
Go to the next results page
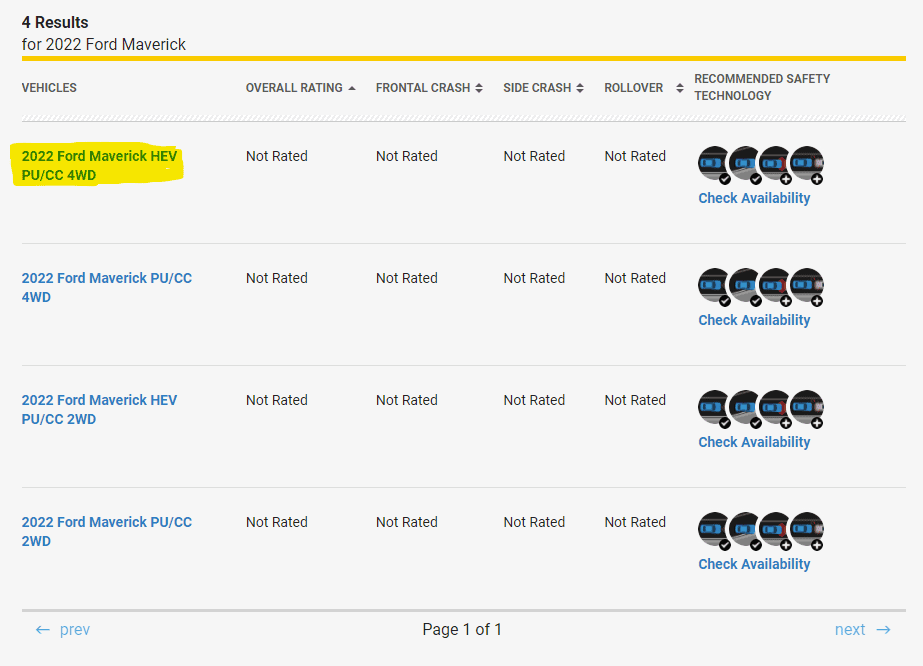(862, 629)
